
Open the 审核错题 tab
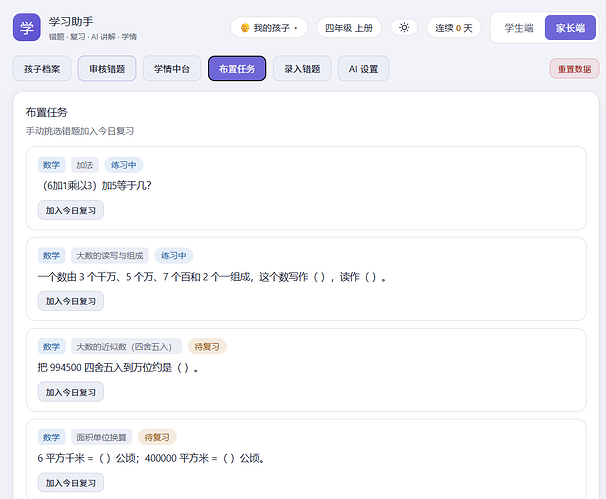[107, 69]
